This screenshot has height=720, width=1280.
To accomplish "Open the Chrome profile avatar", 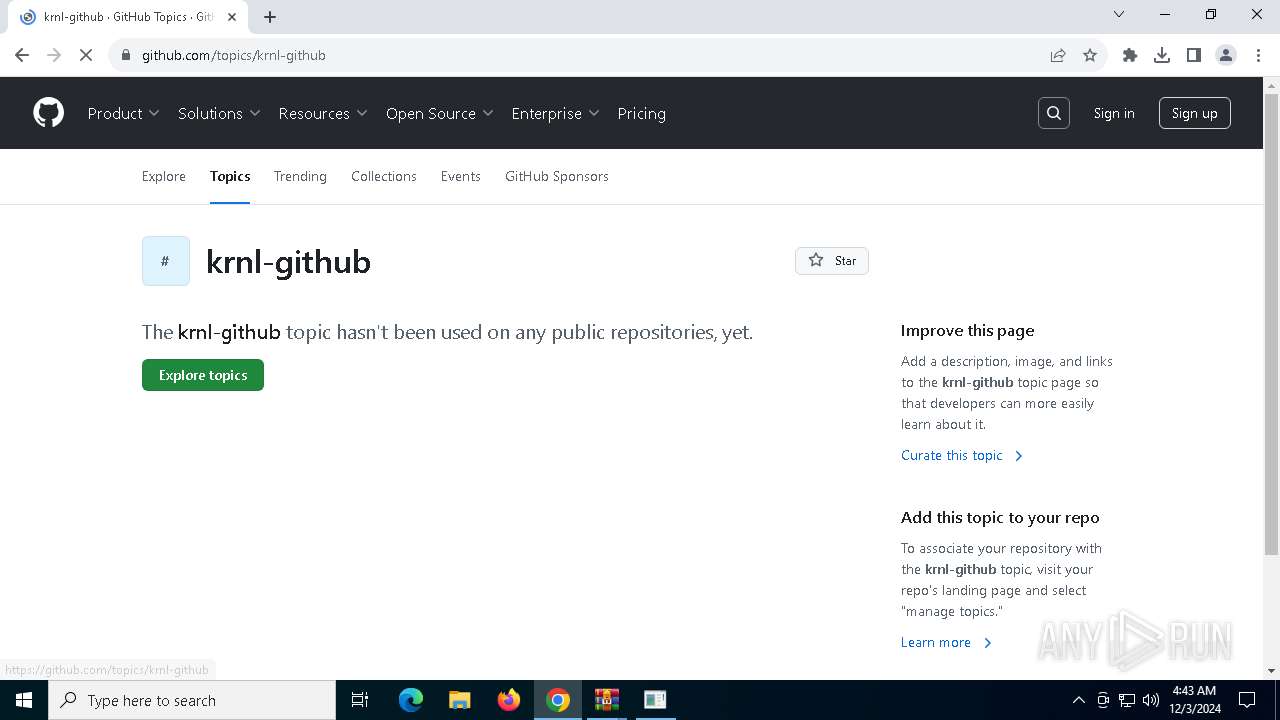I will pyautogui.click(x=1226, y=55).
